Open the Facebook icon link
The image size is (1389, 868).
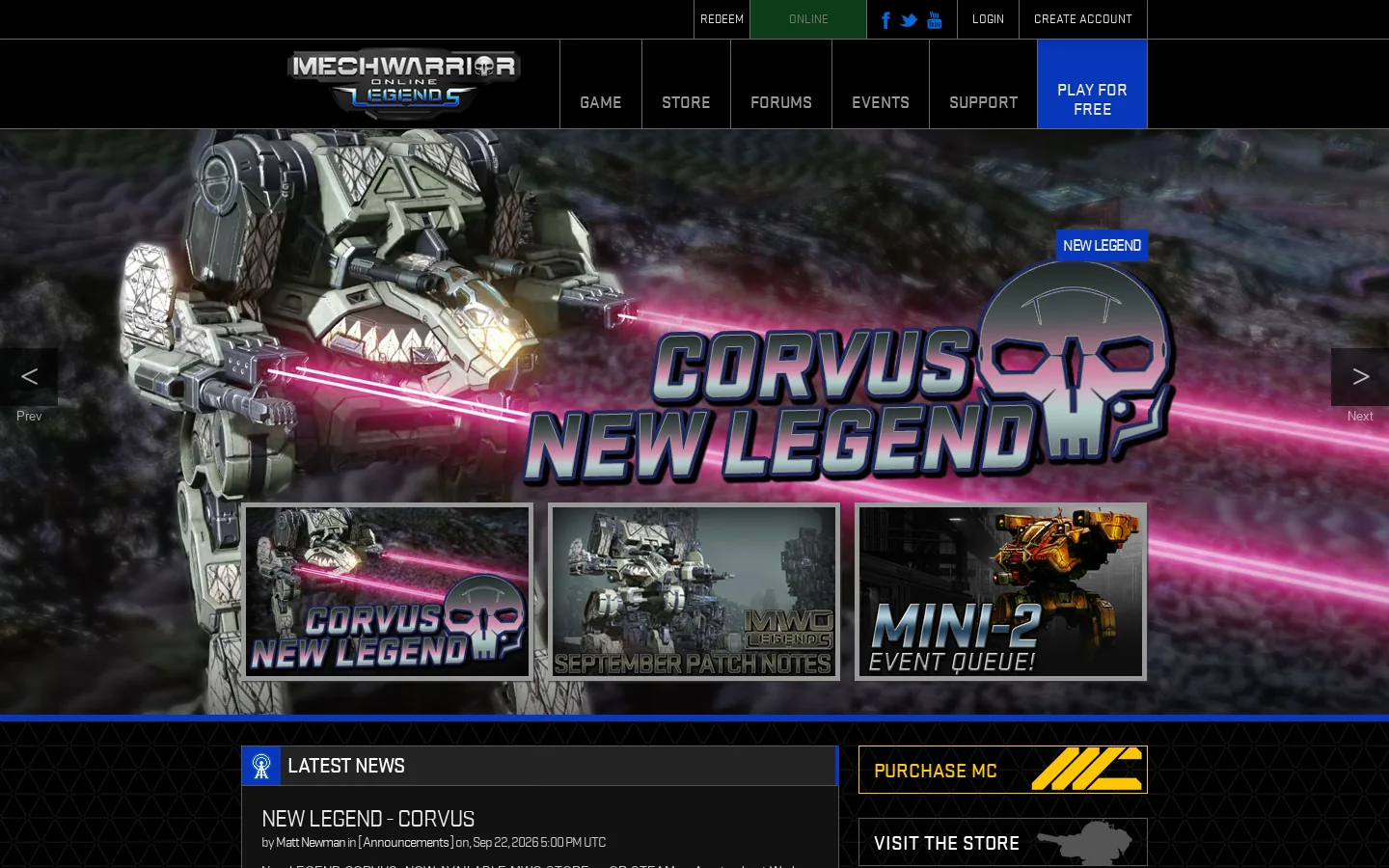click(885, 20)
